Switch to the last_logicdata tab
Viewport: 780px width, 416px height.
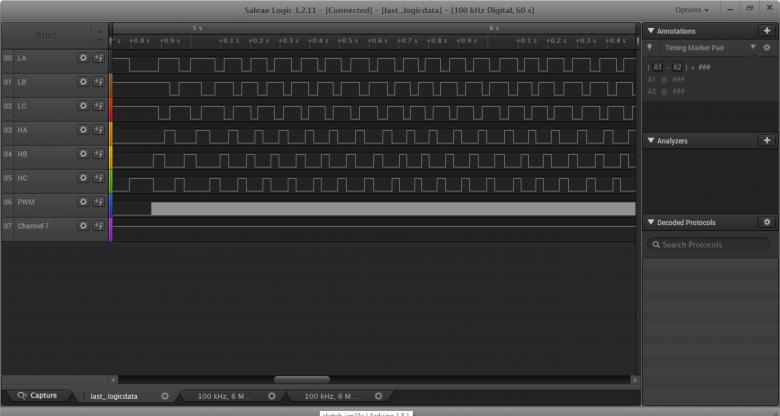pyautogui.click(x=113, y=396)
